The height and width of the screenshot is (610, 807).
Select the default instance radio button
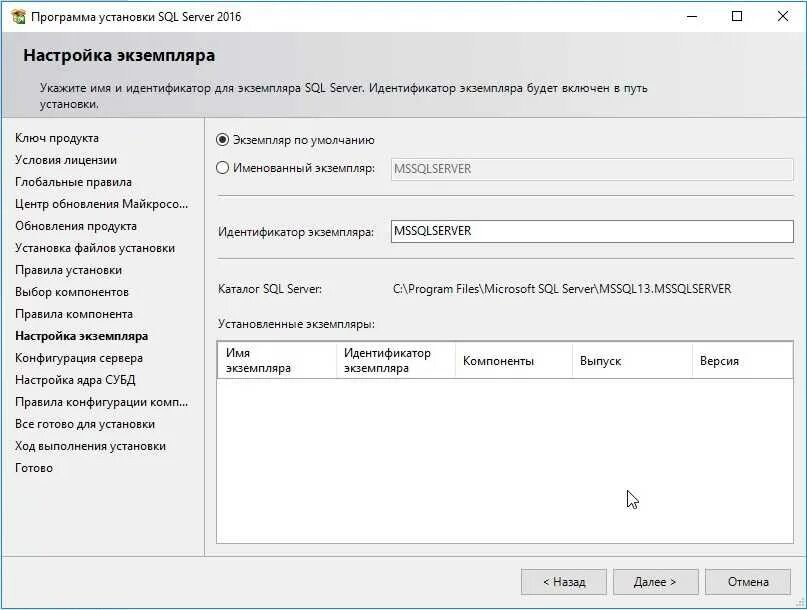click(x=222, y=140)
